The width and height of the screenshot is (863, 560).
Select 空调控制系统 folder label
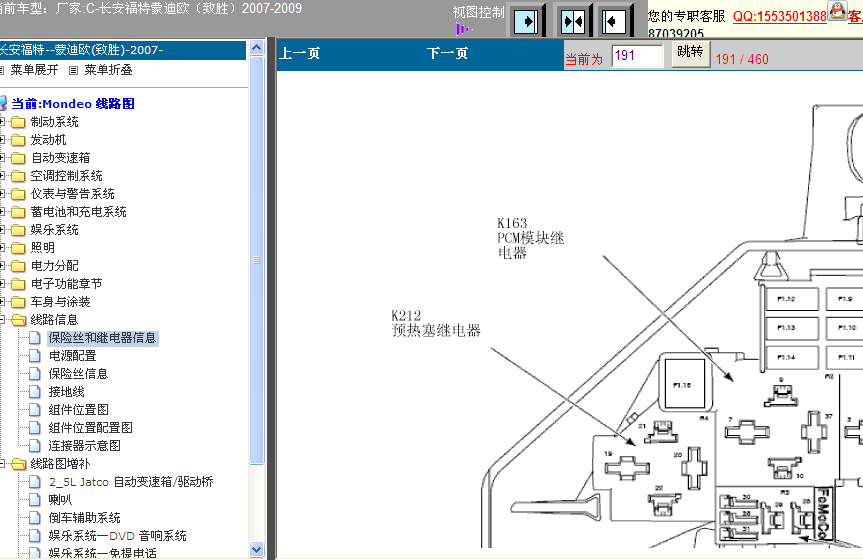(67, 176)
